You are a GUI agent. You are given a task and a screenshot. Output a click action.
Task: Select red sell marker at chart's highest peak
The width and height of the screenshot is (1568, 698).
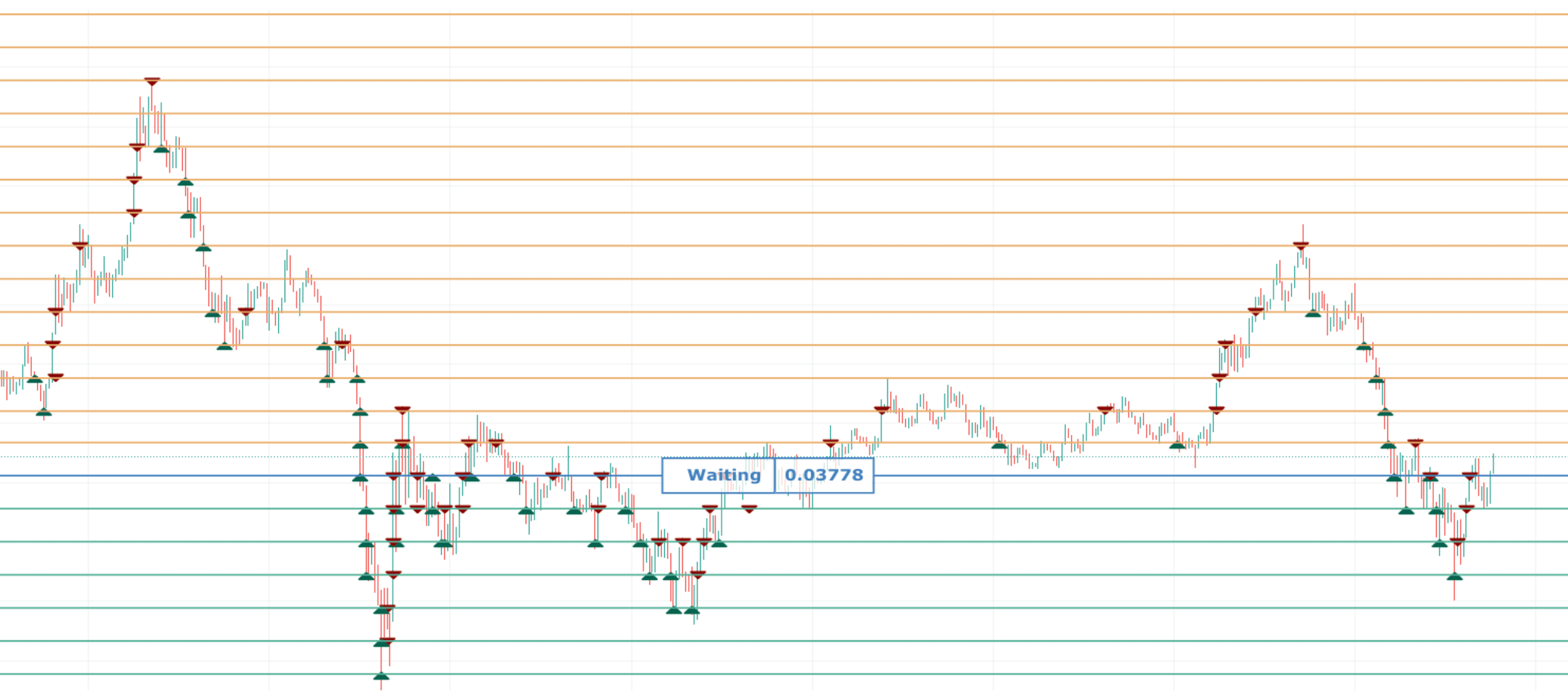click(x=152, y=81)
